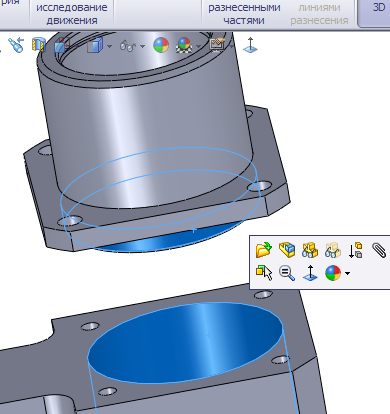Open the Appearances dropdown arrow in the context toolbar

[347, 273]
